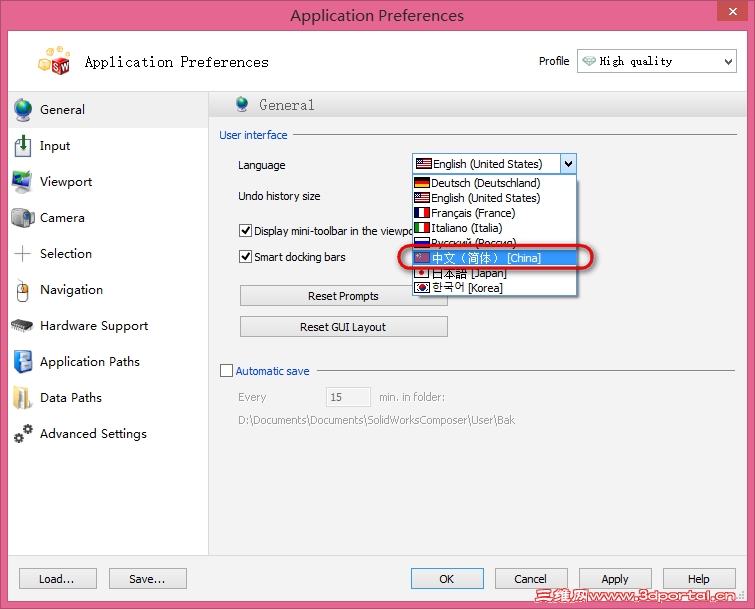Click the Hardware Support chip icon
The width and height of the screenshot is (755, 609).
coord(23,326)
